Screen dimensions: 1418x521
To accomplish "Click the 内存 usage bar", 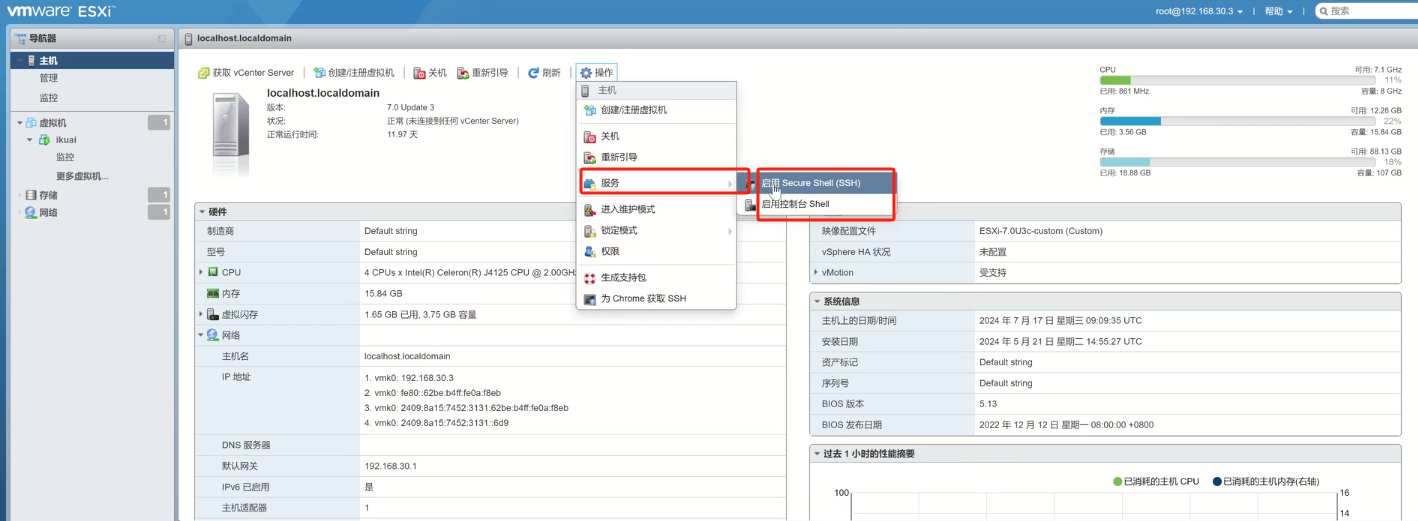I will (1240, 121).
